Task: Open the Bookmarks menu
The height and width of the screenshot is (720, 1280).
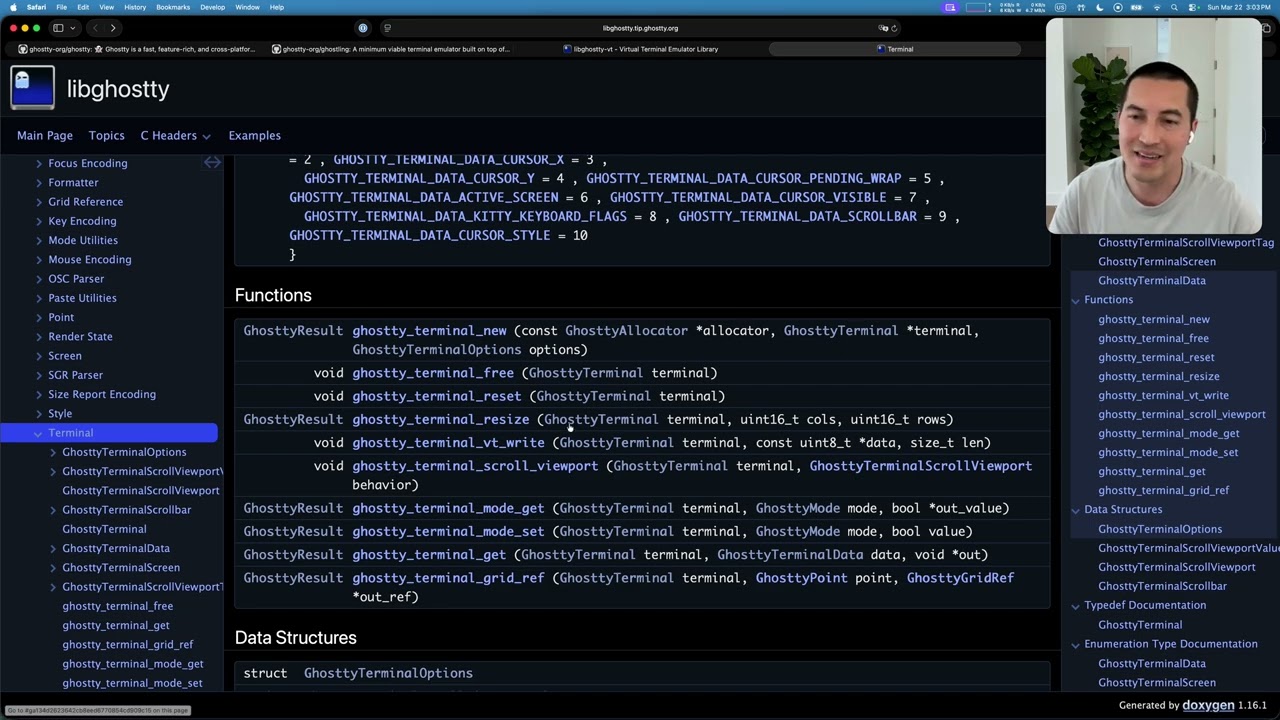Action: pyautogui.click(x=173, y=7)
